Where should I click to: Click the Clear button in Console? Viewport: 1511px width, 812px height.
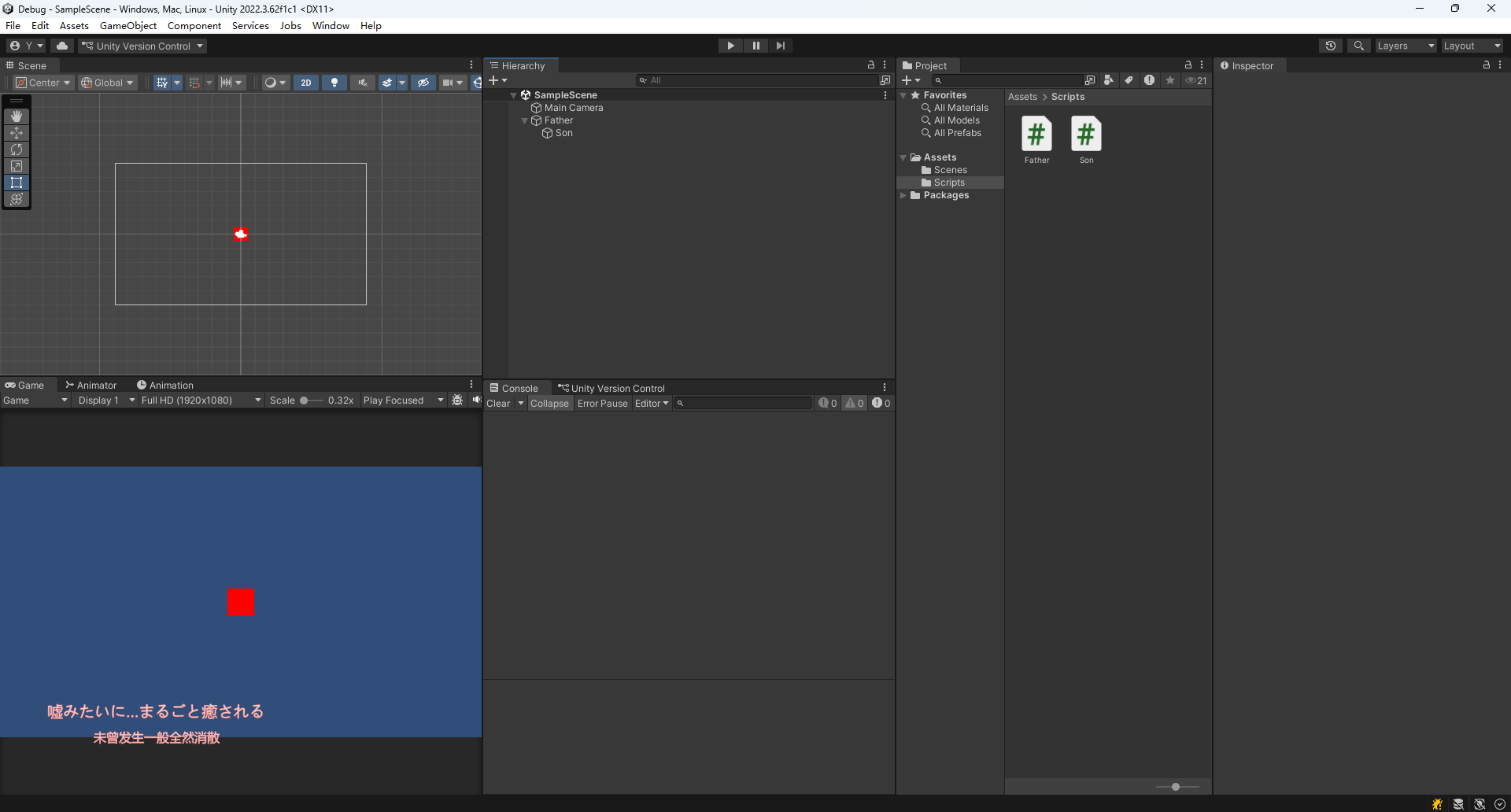pos(498,404)
